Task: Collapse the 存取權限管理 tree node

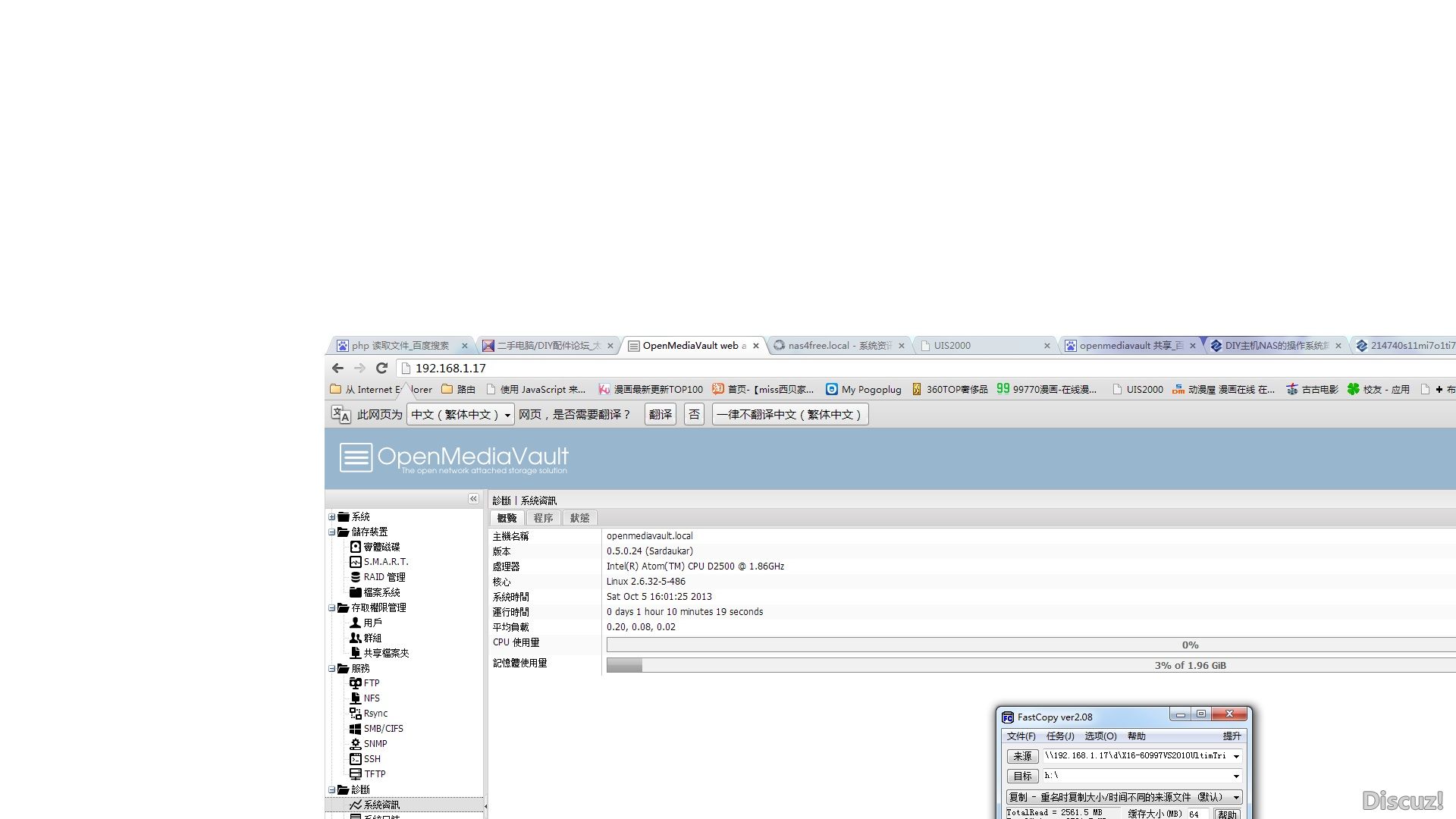Action: [331, 607]
